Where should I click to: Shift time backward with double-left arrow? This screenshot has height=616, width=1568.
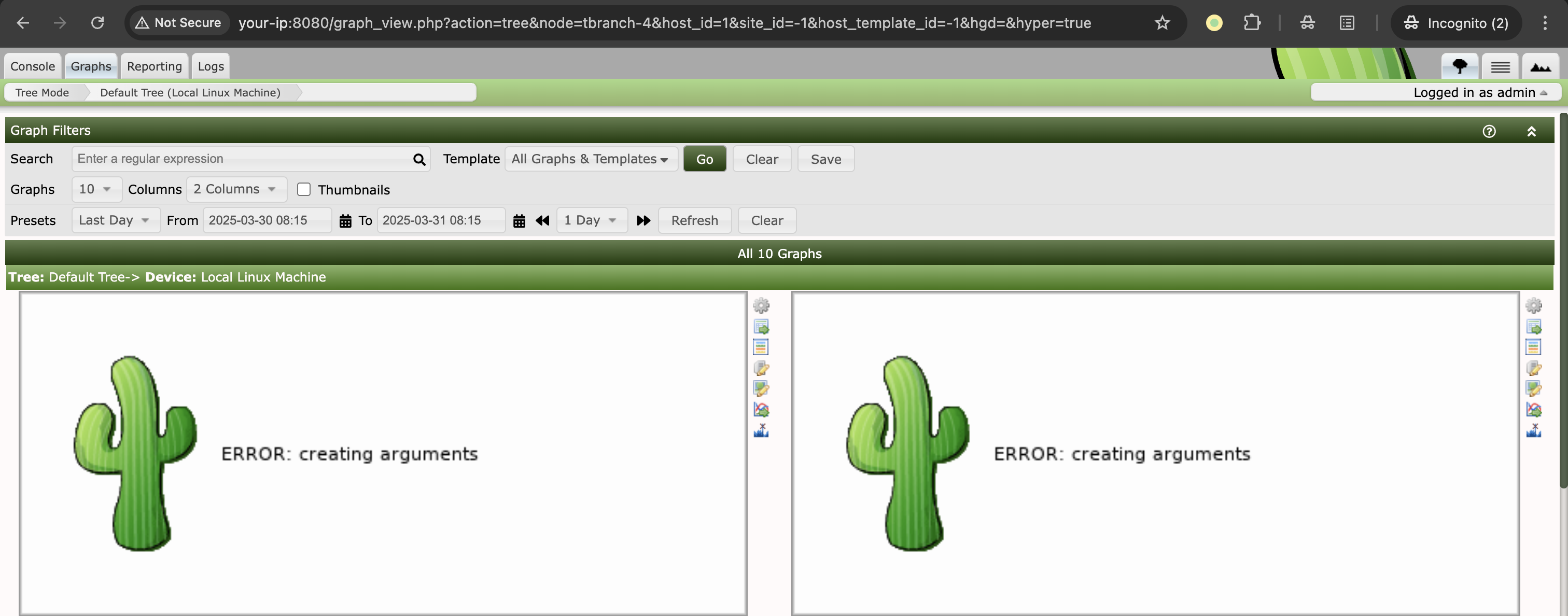542,221
